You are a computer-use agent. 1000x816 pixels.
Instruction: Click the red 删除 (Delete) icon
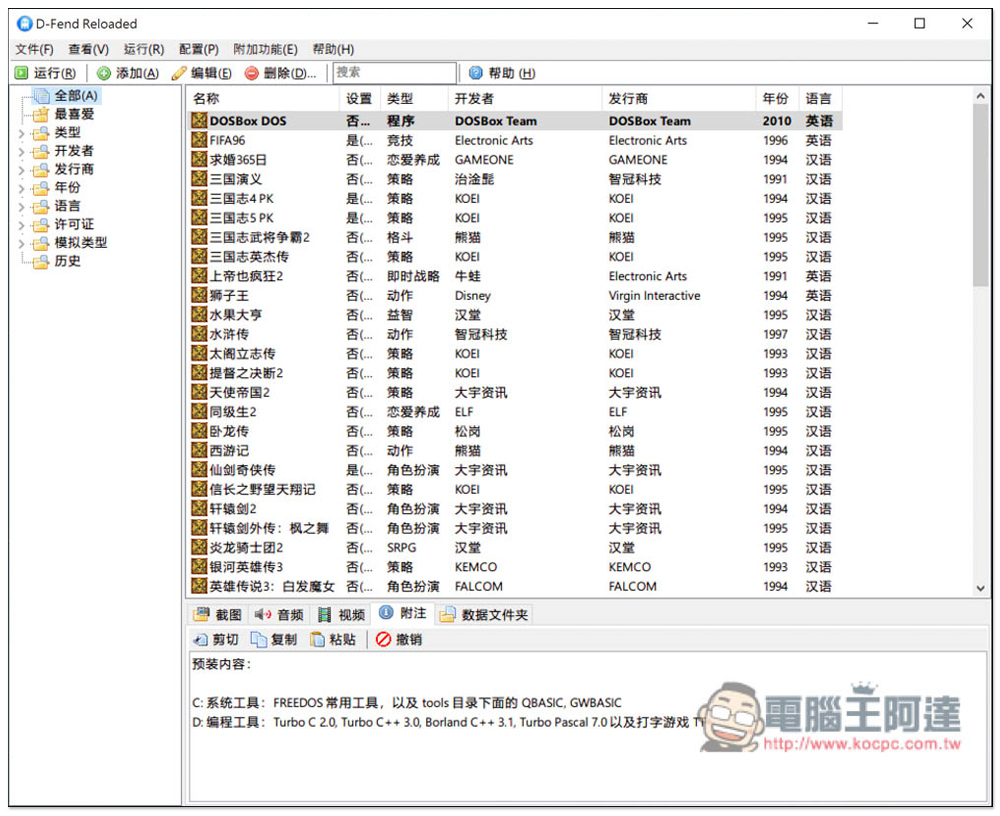pyautogui.click(x=252, y=73)
